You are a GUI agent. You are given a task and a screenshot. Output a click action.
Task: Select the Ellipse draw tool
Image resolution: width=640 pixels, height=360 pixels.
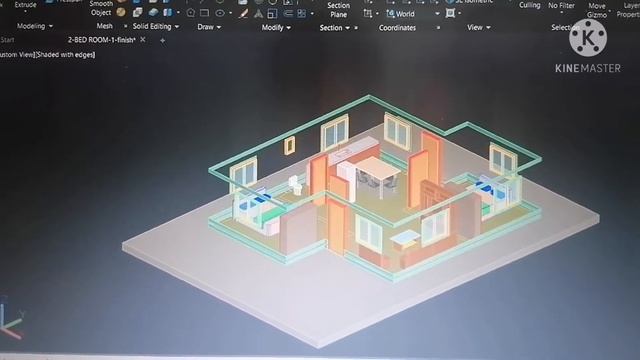click(220, 13)
